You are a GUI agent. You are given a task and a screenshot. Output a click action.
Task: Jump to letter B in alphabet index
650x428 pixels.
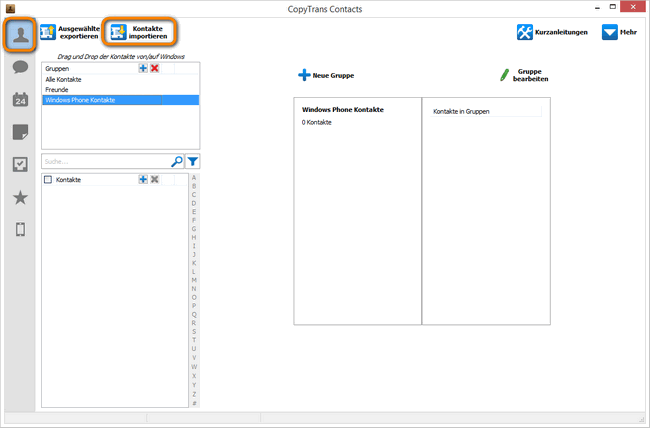tap(194, 186)
